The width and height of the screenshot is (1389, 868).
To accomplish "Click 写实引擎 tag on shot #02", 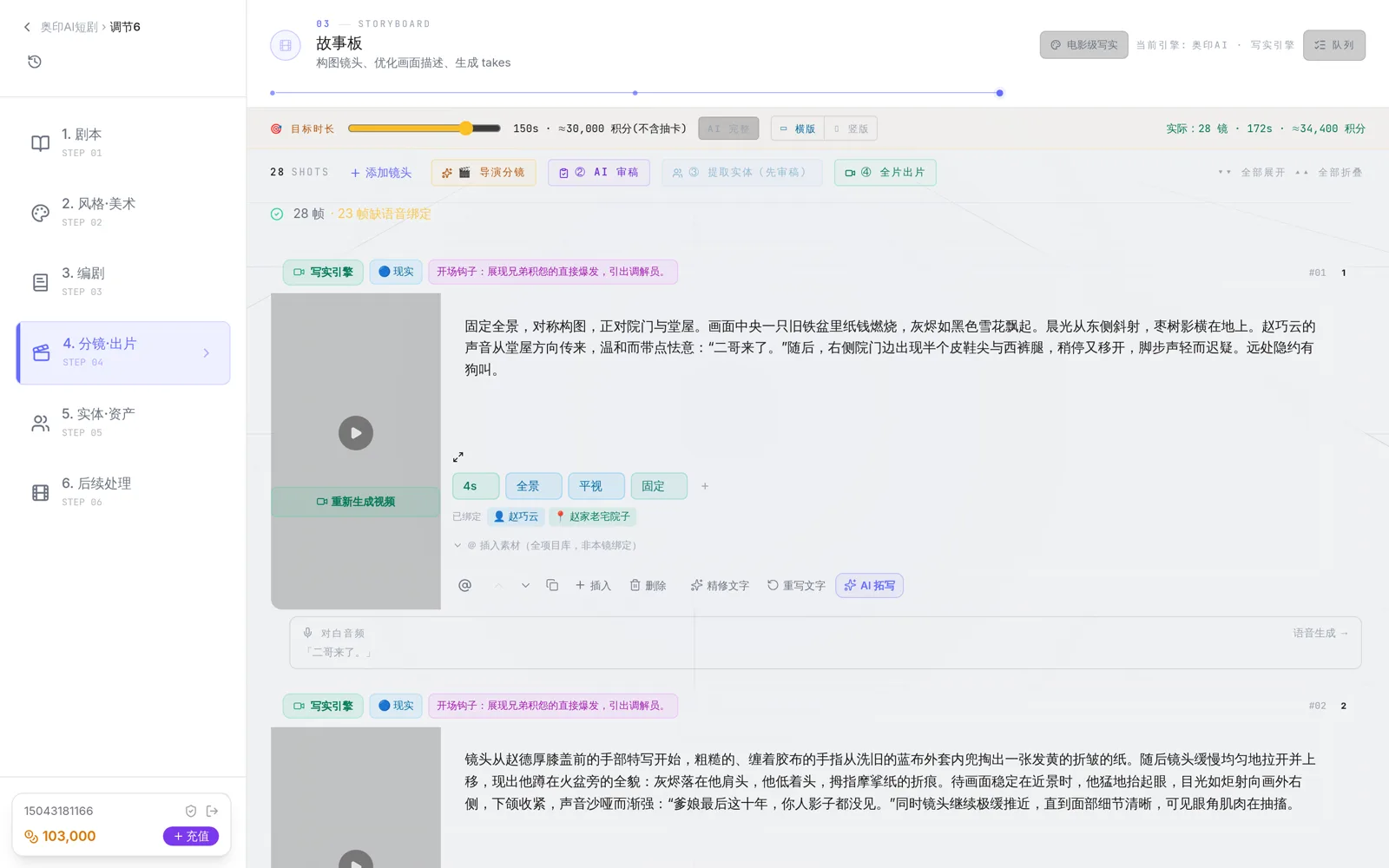I will [x=323, y=706].
